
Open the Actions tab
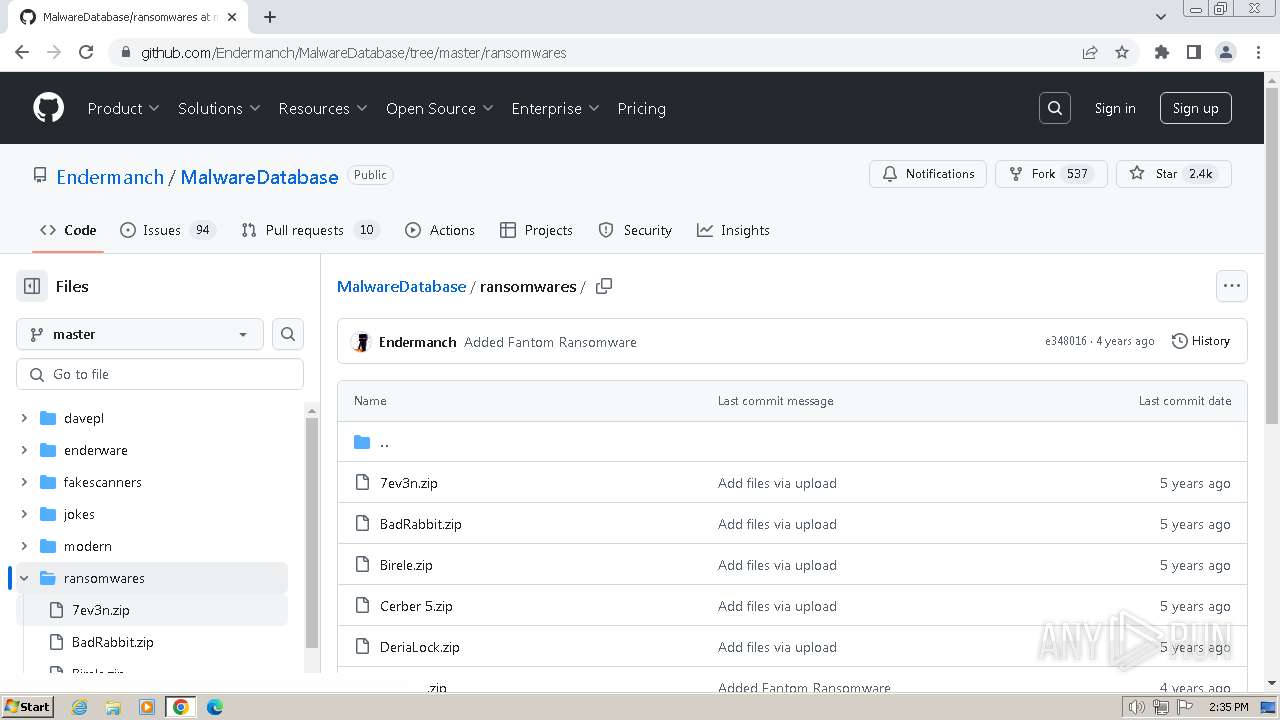(440, 230)
